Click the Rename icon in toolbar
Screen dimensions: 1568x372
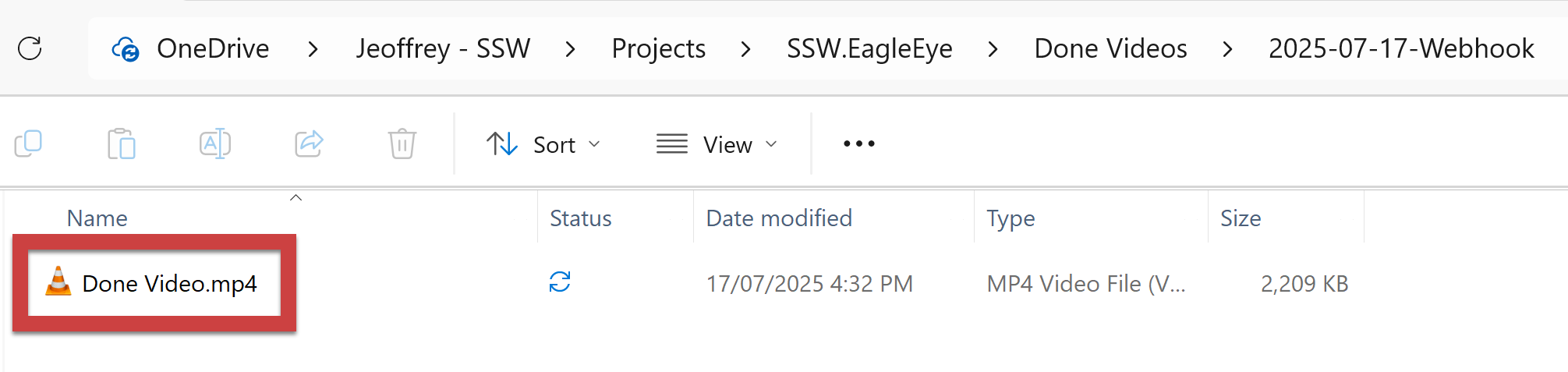[x=214, y=143]
